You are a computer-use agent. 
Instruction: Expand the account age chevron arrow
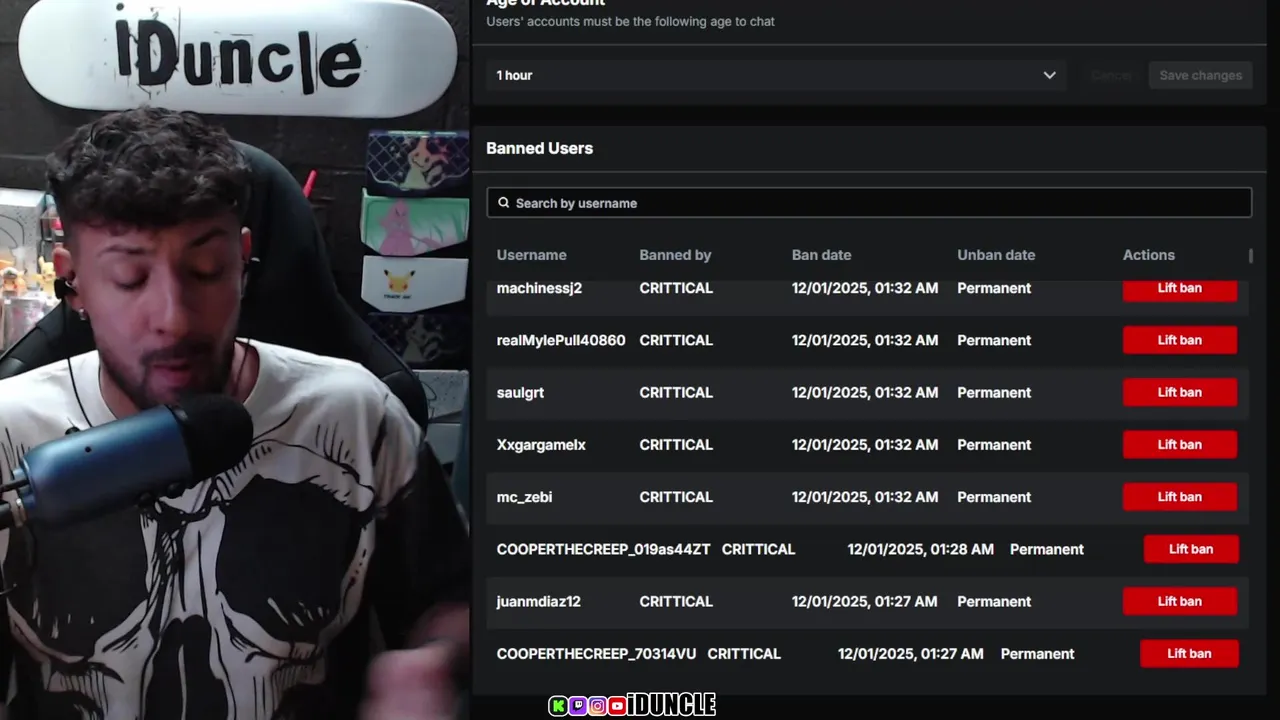coord(1049,75)
